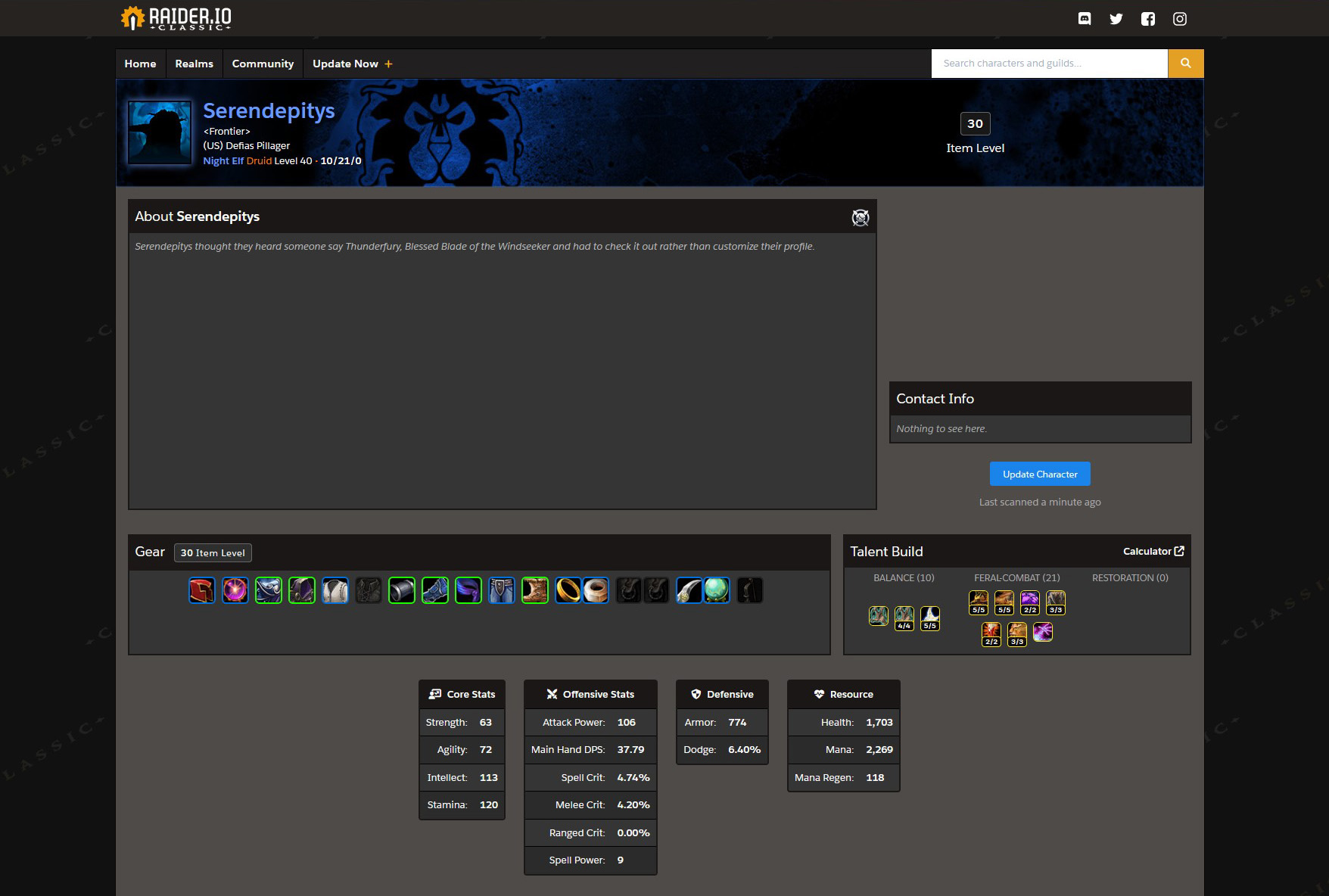
Task: Click the FERAL-COMBAT (21) tree label
Action: [1016, 577]
